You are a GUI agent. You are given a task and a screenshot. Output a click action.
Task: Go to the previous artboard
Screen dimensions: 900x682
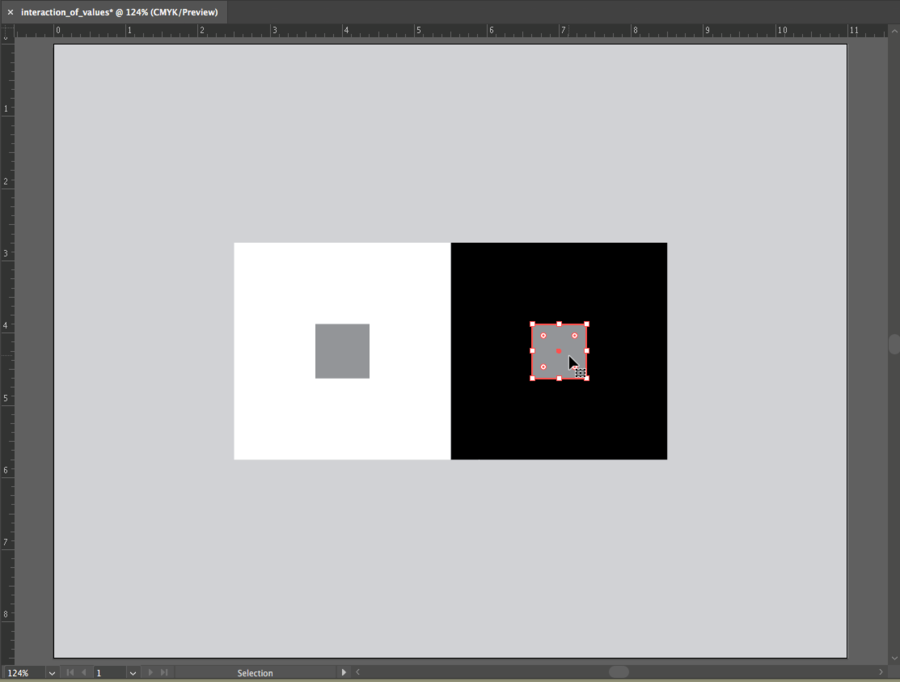tap(84, 673)
